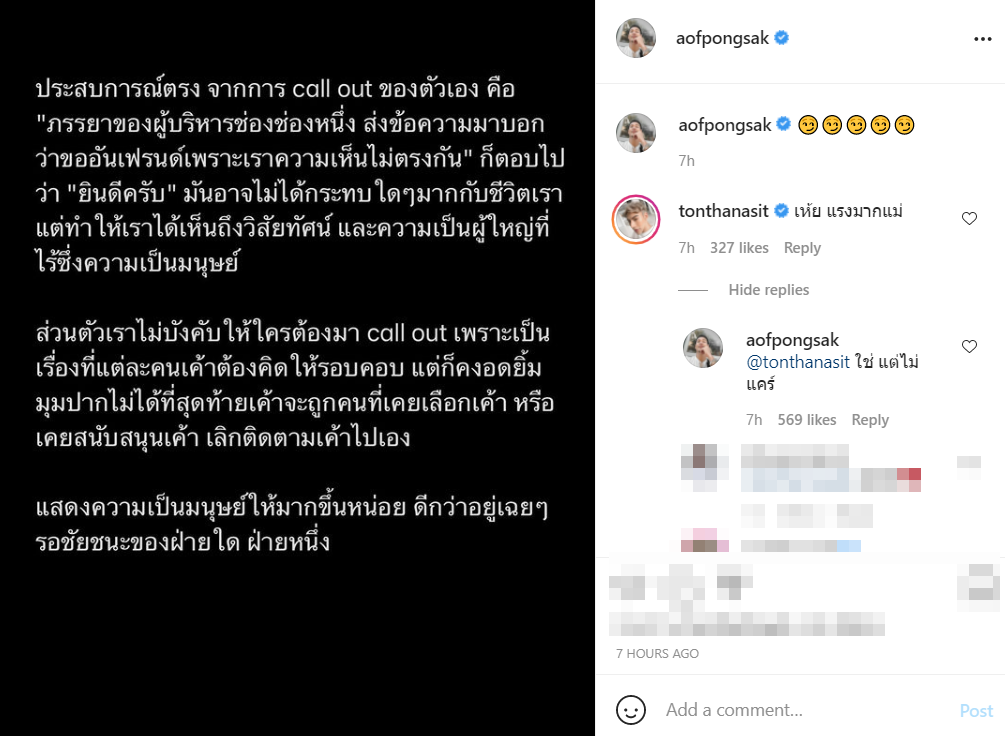This screenshot has width=1005, height=736.
Task: Click aofpongsak's avatar next to the caption
Action: pyautogui.click(x=636, y=133)
